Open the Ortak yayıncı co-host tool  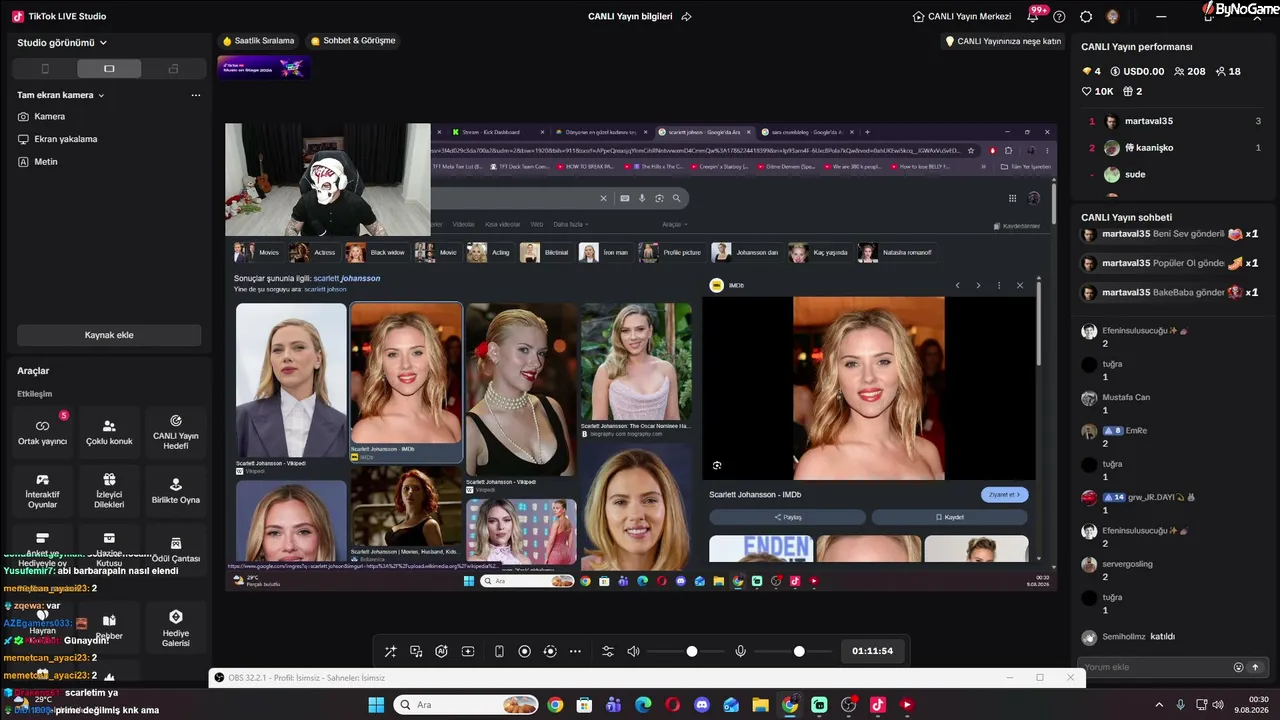pos(42,432)
